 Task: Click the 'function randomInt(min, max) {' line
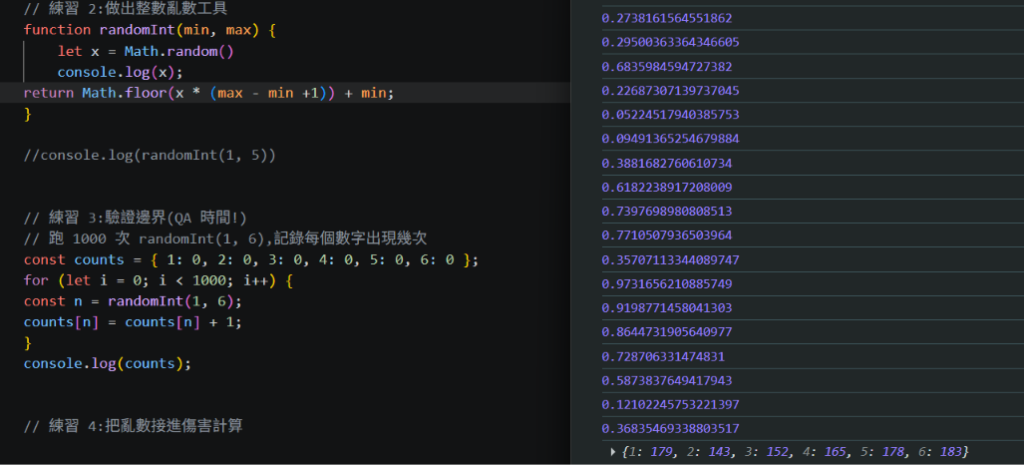[x=150, y=30]
